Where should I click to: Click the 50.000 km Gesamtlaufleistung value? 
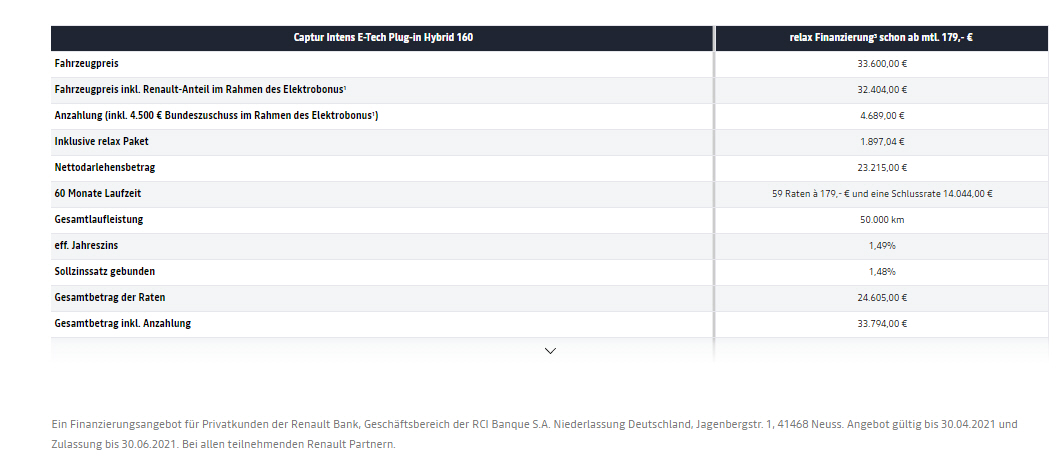pyautogui.click(x=881, y=220)
